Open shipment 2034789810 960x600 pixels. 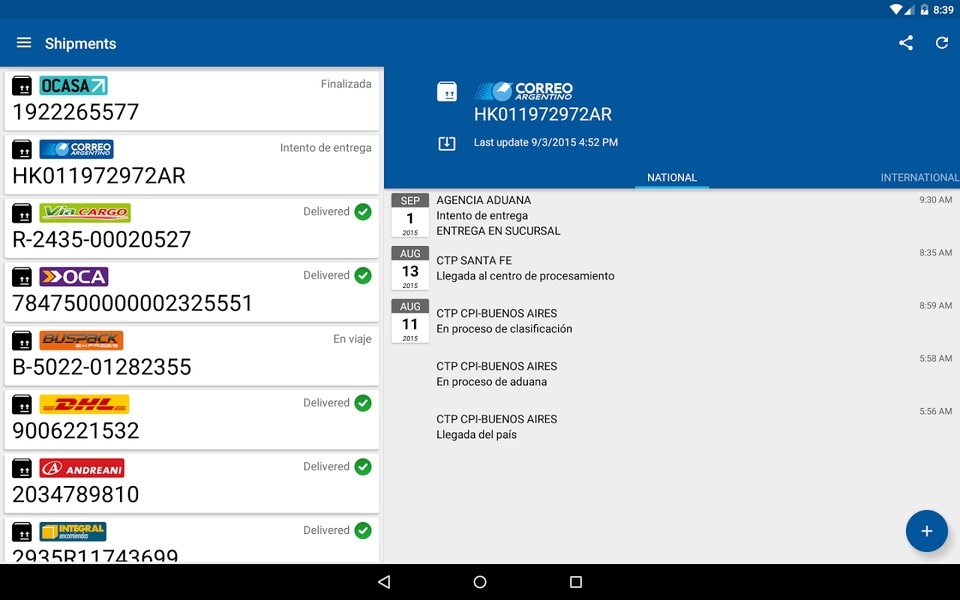coord(192,482)
